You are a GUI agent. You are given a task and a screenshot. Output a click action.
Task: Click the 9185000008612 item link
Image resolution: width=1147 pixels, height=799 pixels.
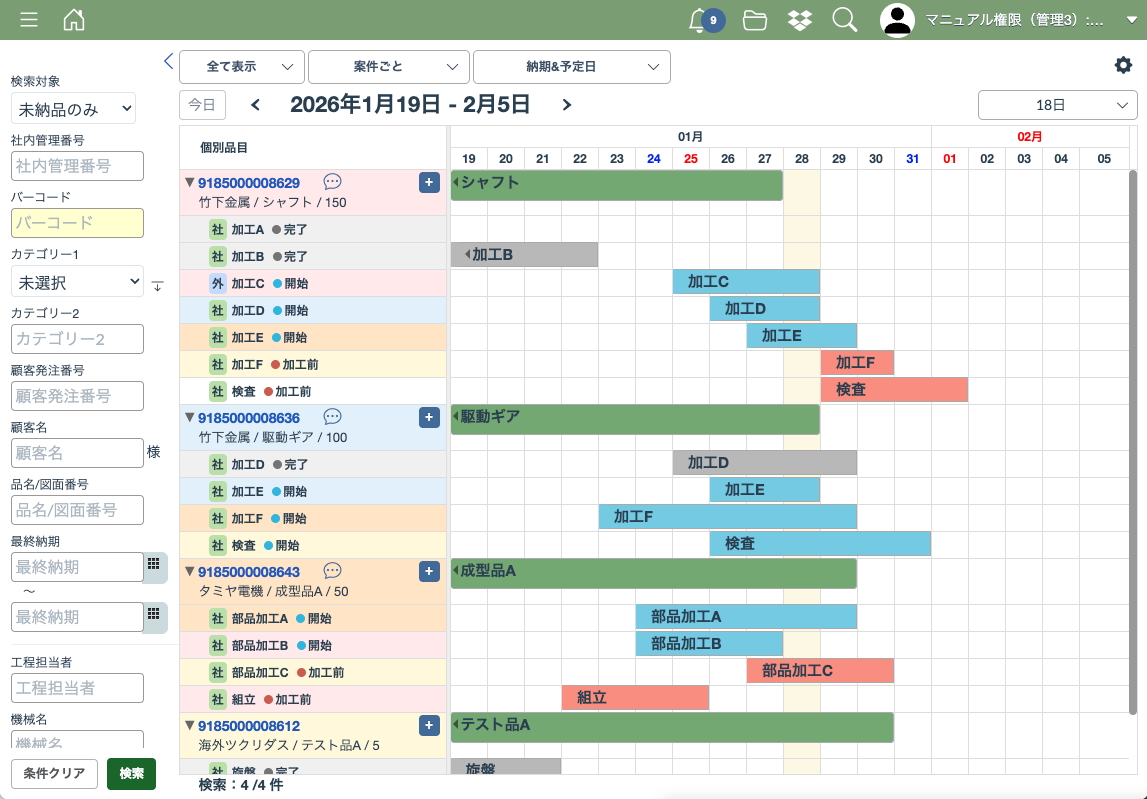(249, 726)
